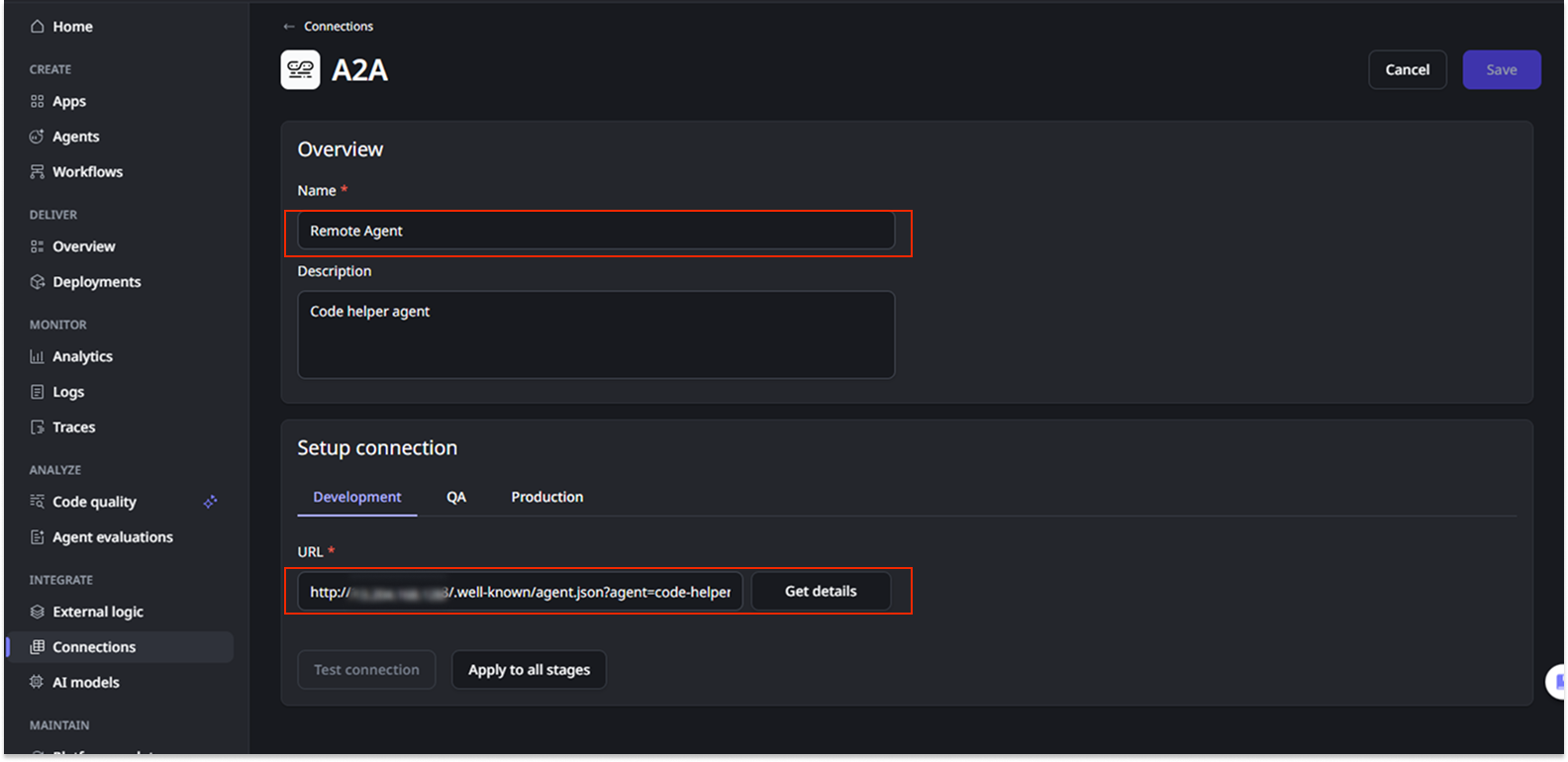Click the sparkle icon beside Code quality
Screen dimensions: 1568x762
pos(210,502)
